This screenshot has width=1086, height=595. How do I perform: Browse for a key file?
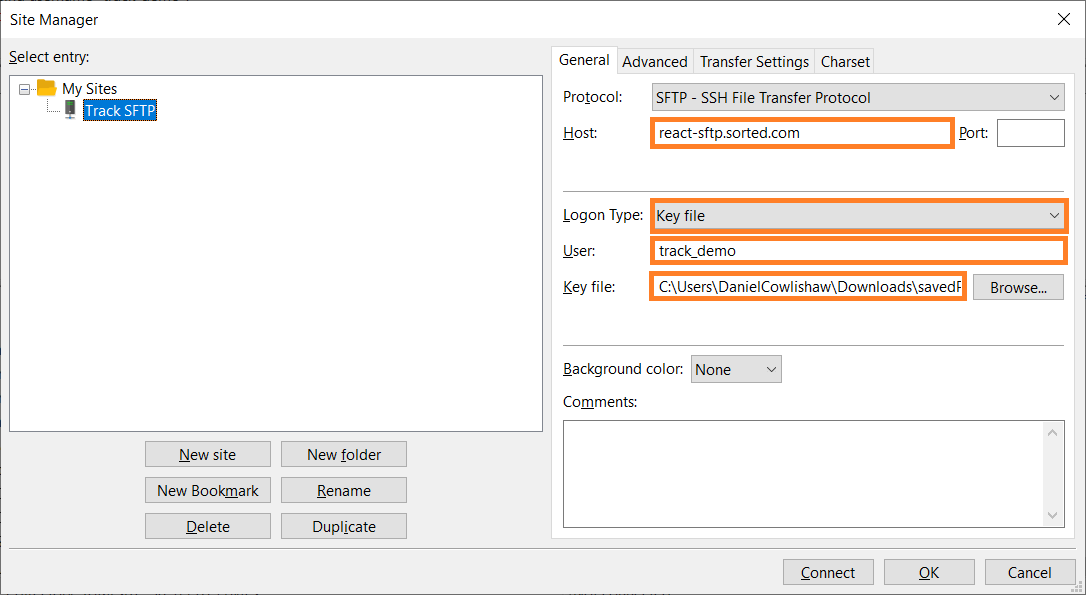click(x=1018, y=287)
